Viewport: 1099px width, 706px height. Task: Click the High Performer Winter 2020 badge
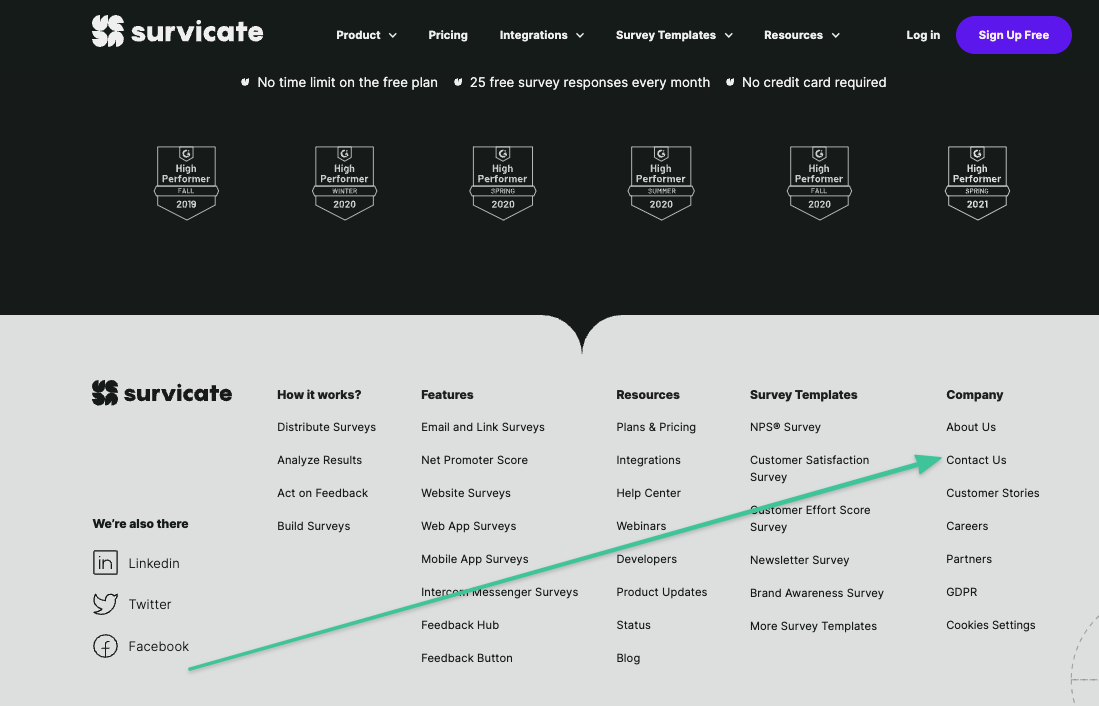click(344, 182)
